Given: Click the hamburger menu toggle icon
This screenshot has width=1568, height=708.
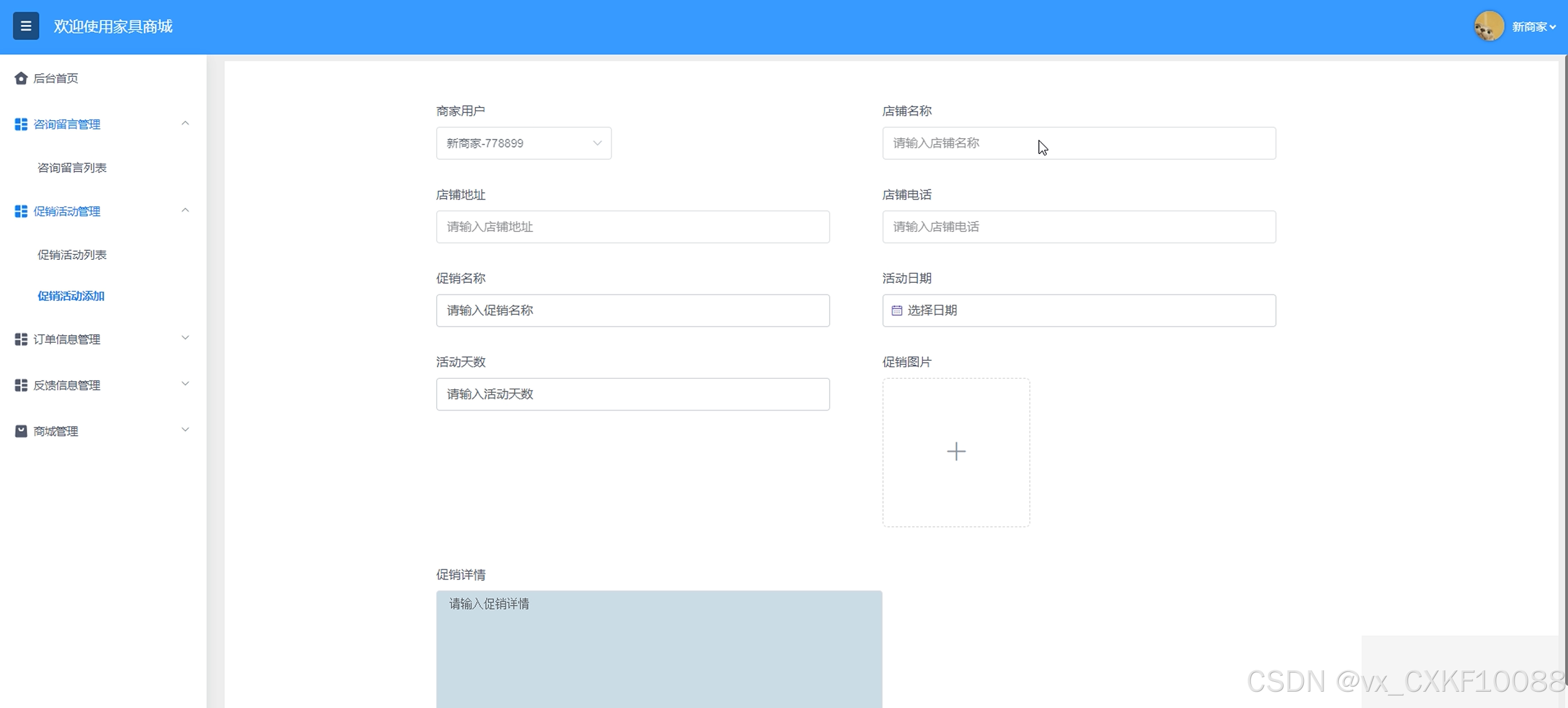Looking at the screenshot, I should [26, 26].
